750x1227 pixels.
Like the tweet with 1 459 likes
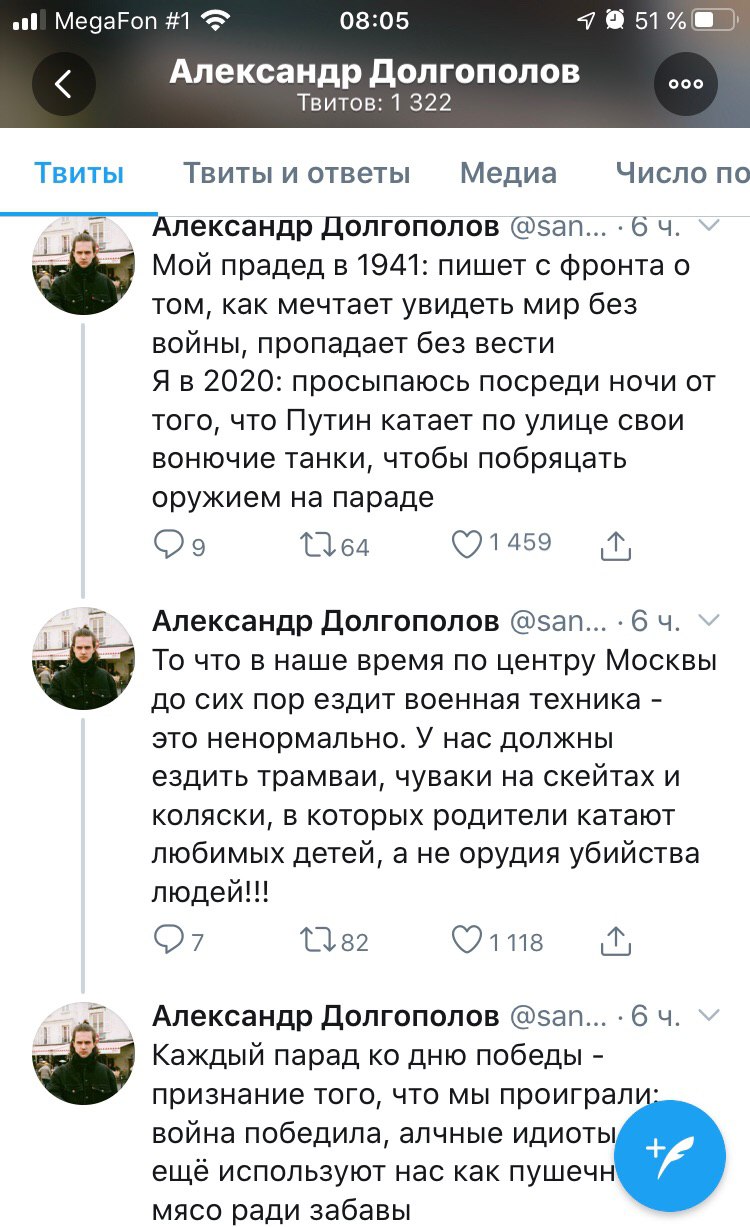[467, 544]
